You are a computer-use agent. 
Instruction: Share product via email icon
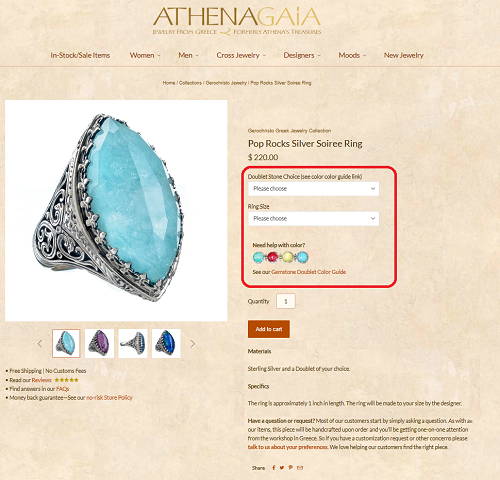pos(300,468)
